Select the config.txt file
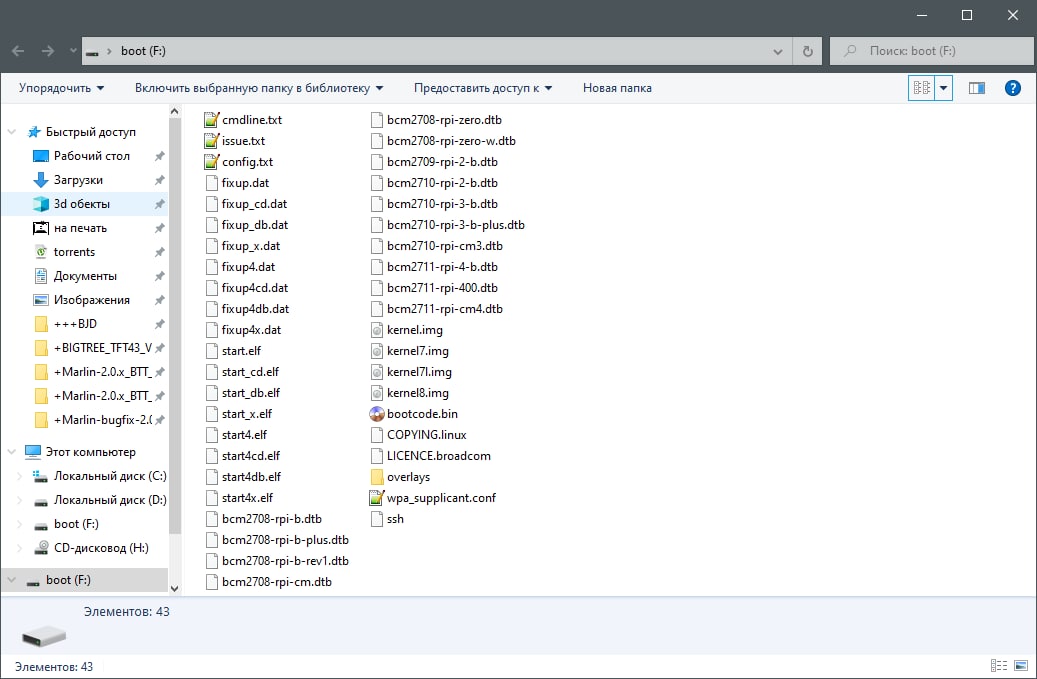This screenshot has height=679, width=1037. pos(246,162)
